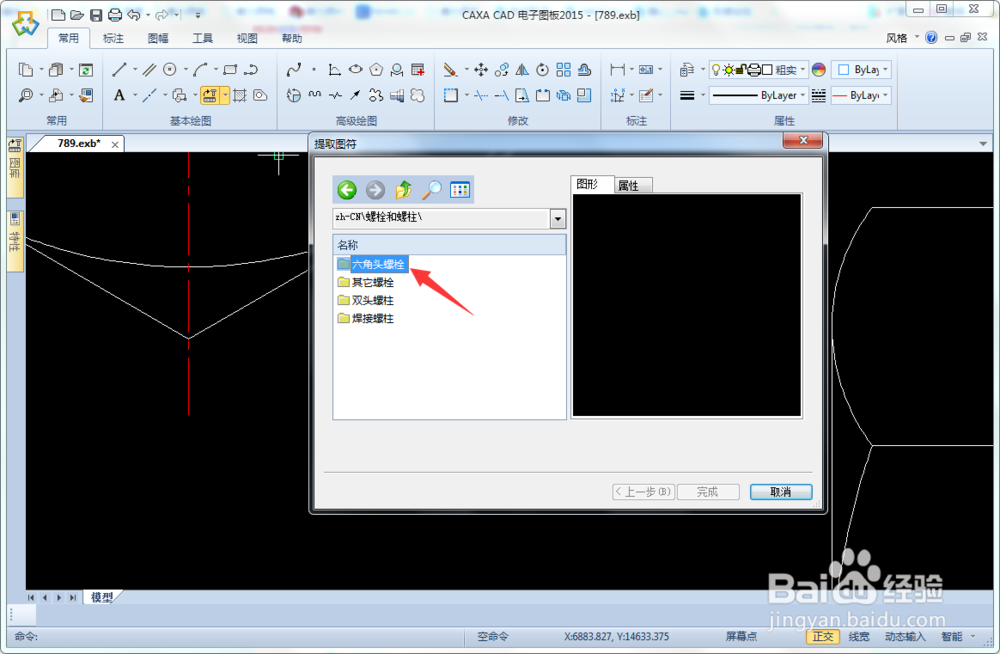The width and height of the screenshot is (1000, 654).
Task: Open the 智能 snap mode selector in status bar
Action: (959, 636)
